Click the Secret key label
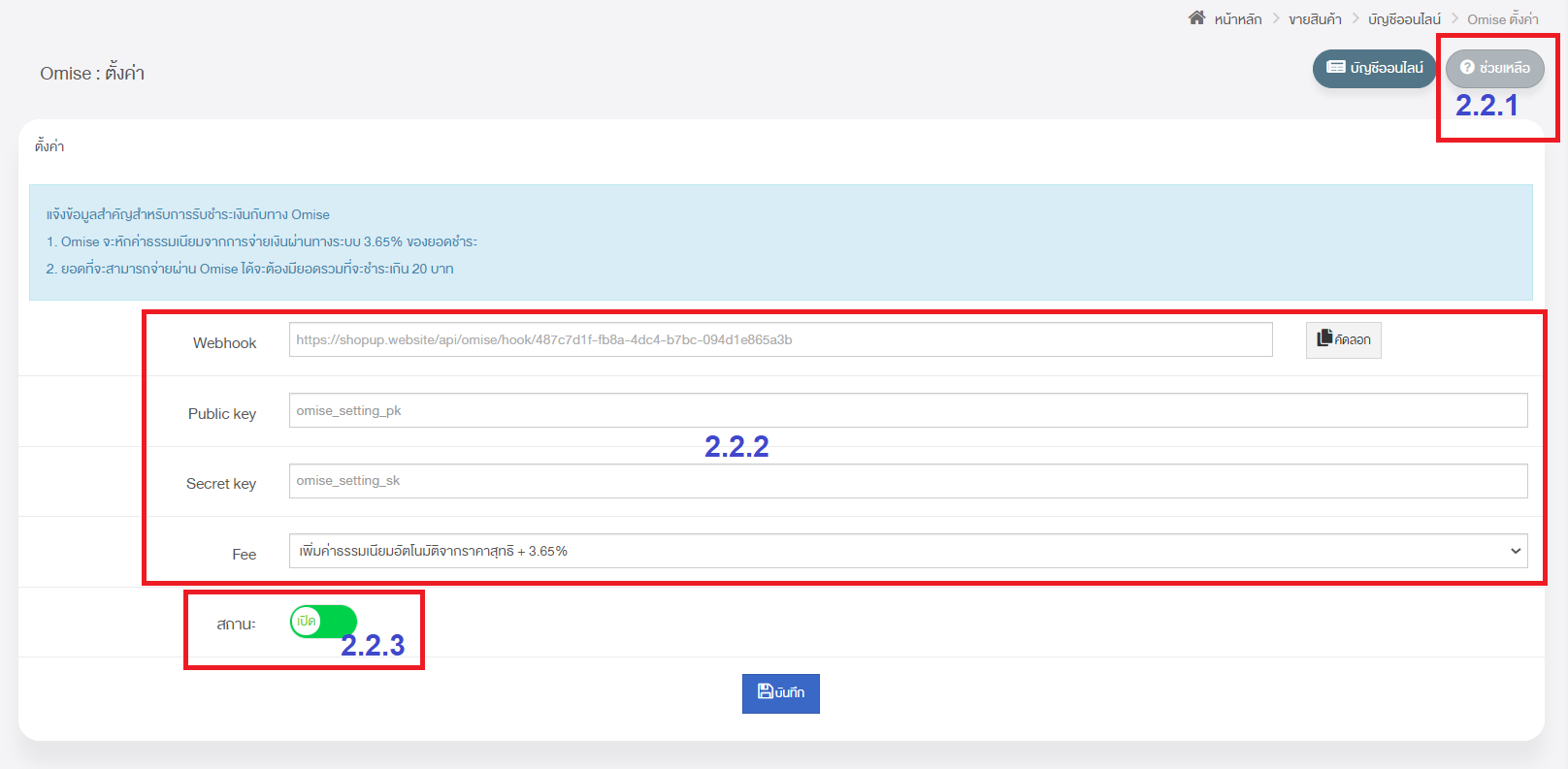Image resolution: width=1568 pixels, height=769 pixels. [221, 484]
